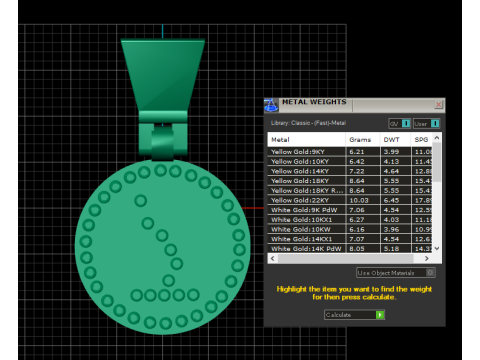Image resolution: width=480 pixels, height=360 pixels.
Task: Select the White Gold:14K PdW row
Action: 350,248
